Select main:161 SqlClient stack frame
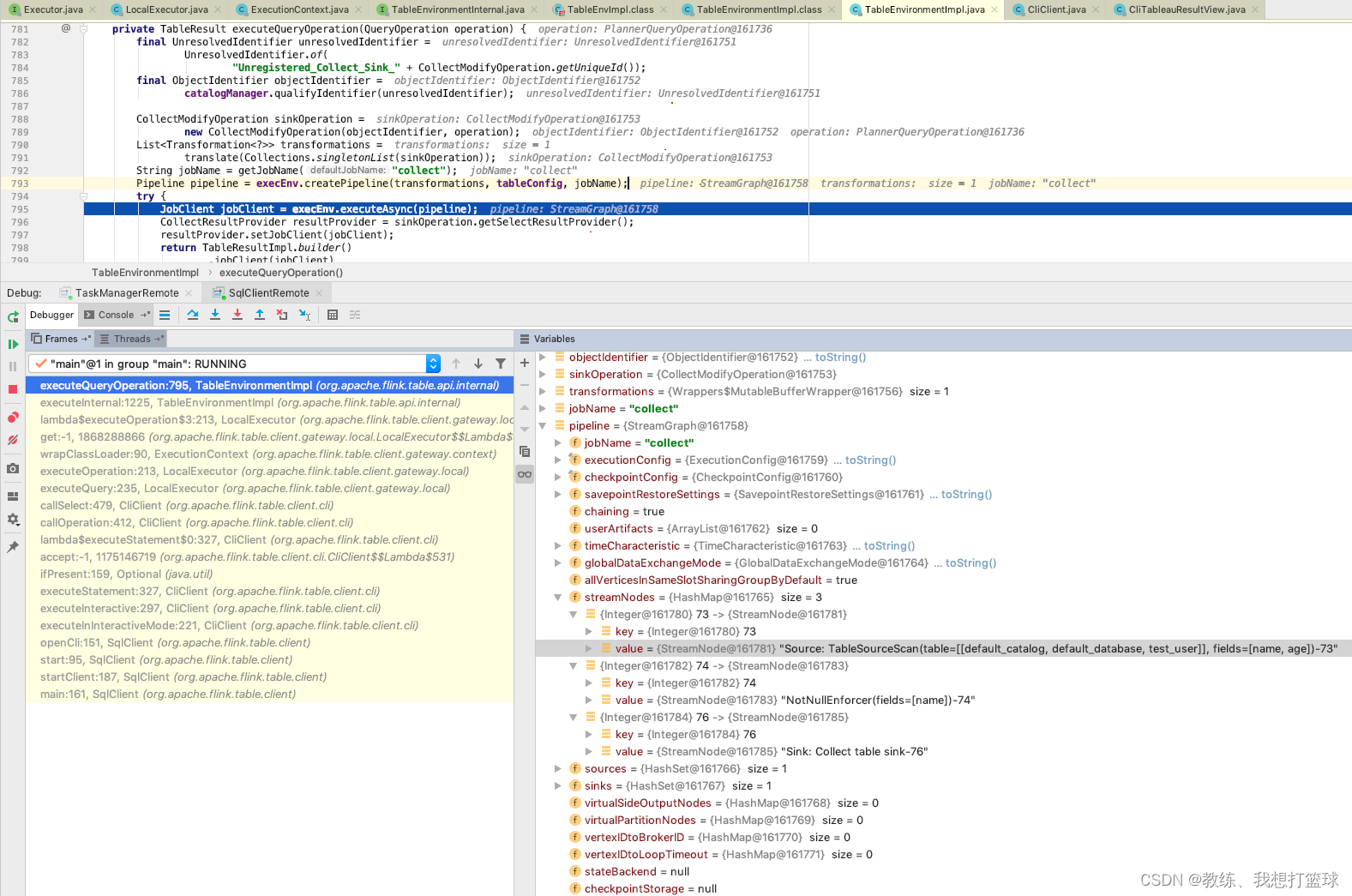This screenshot has width=1352, height=896. (269, 695)
